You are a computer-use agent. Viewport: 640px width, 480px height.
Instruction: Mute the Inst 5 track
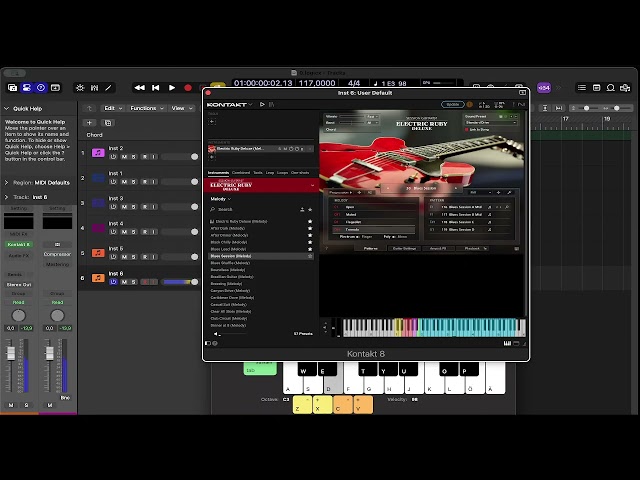point(124,257)
